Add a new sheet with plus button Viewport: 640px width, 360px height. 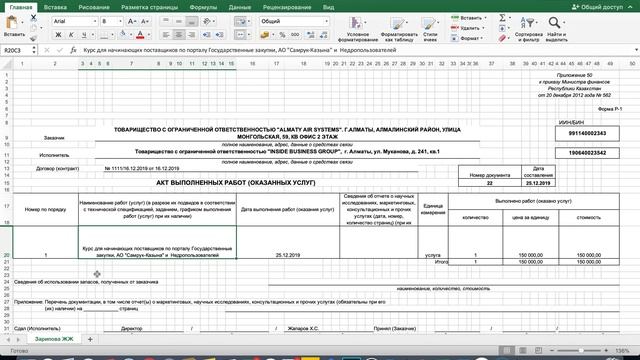(90, 339)
